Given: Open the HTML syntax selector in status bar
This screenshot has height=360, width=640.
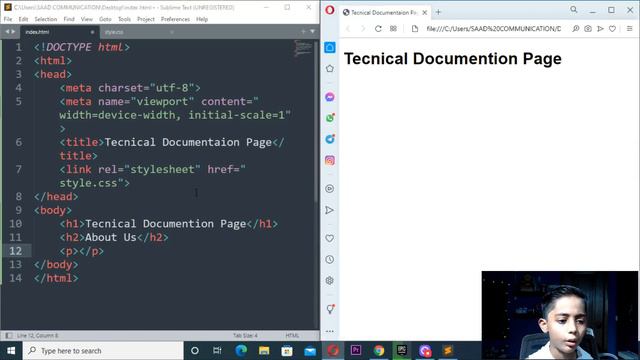Looking at the screenshot, I should click(292, 336).
